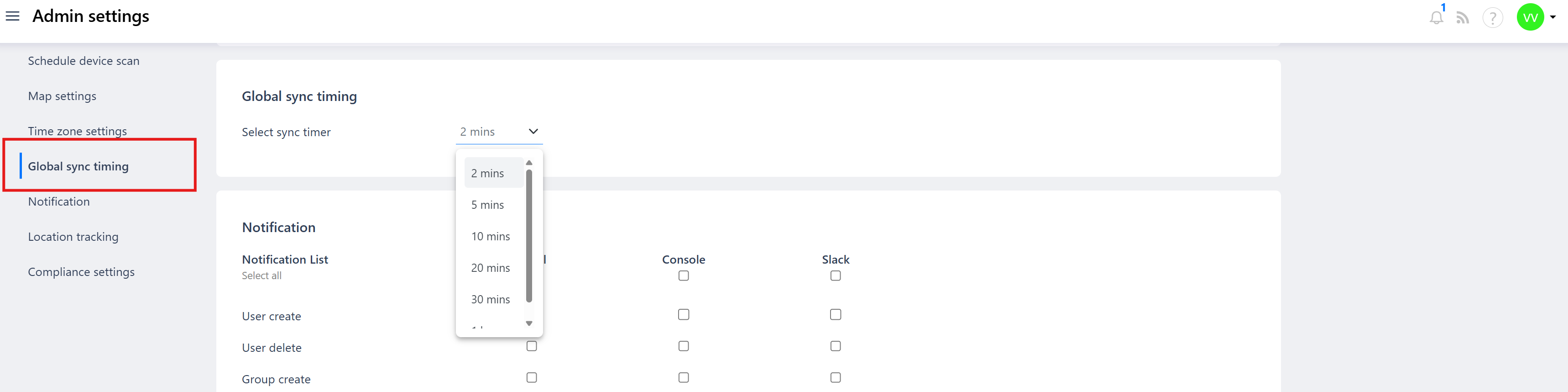The image size is (1568, 392).
Task: Pick 10 mins from sync list
Action: 490,237
